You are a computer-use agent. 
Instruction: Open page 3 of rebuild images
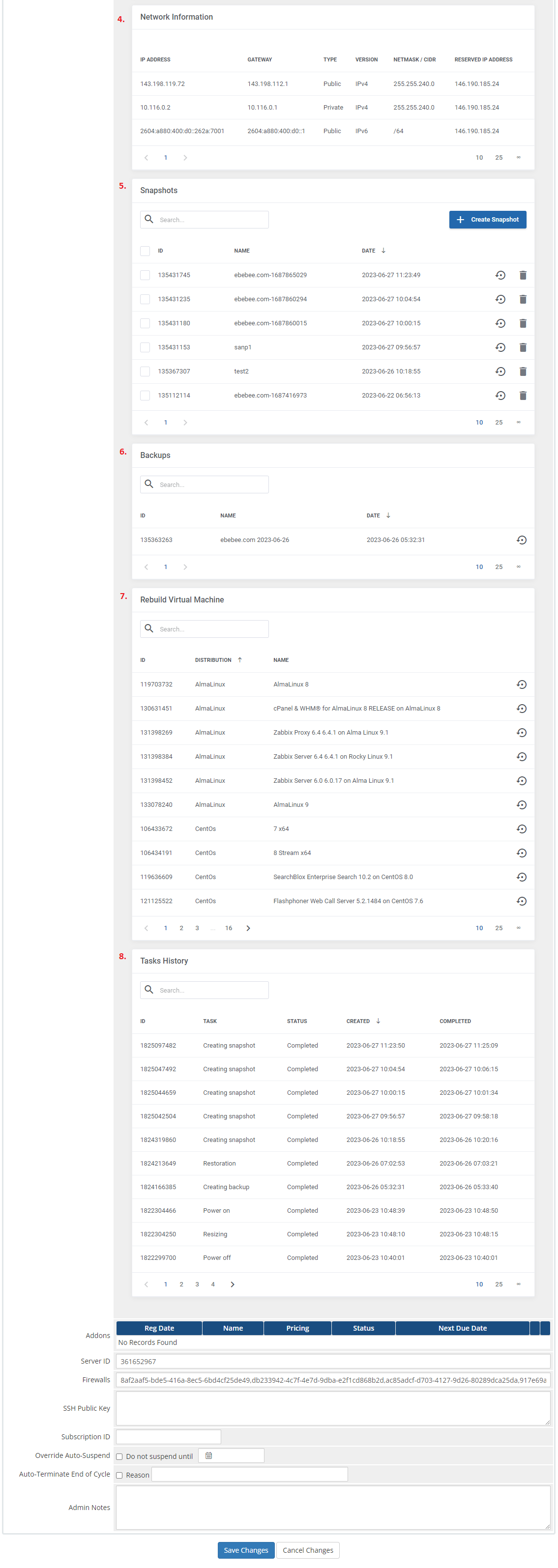click(197, 928)
